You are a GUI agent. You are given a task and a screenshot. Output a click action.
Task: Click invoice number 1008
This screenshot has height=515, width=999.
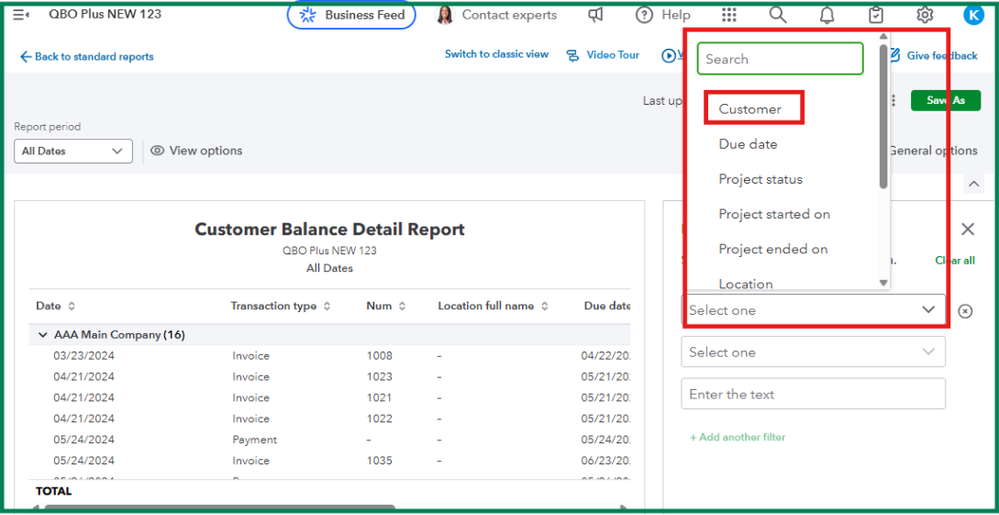pyautogui.click(x=380, y=356)
